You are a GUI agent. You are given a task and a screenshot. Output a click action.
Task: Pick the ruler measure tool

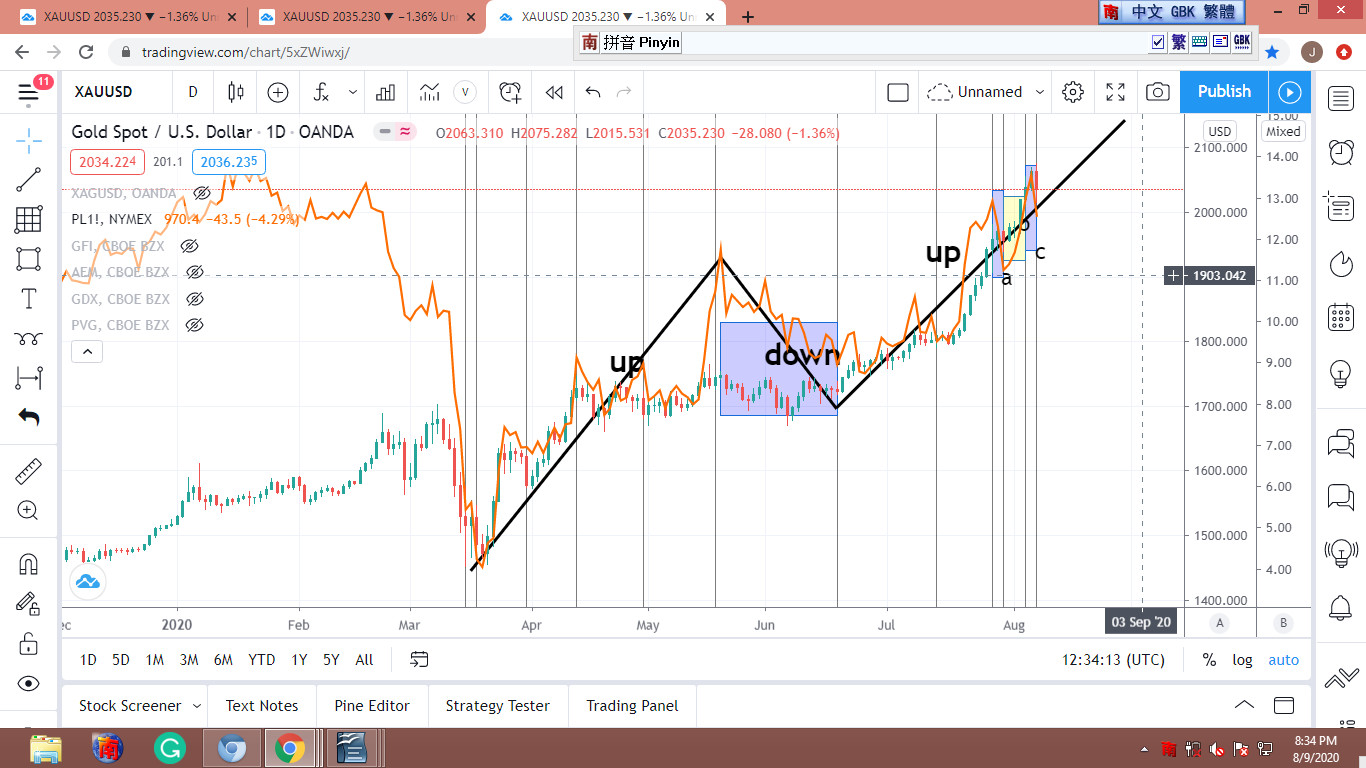coord(29,471)
